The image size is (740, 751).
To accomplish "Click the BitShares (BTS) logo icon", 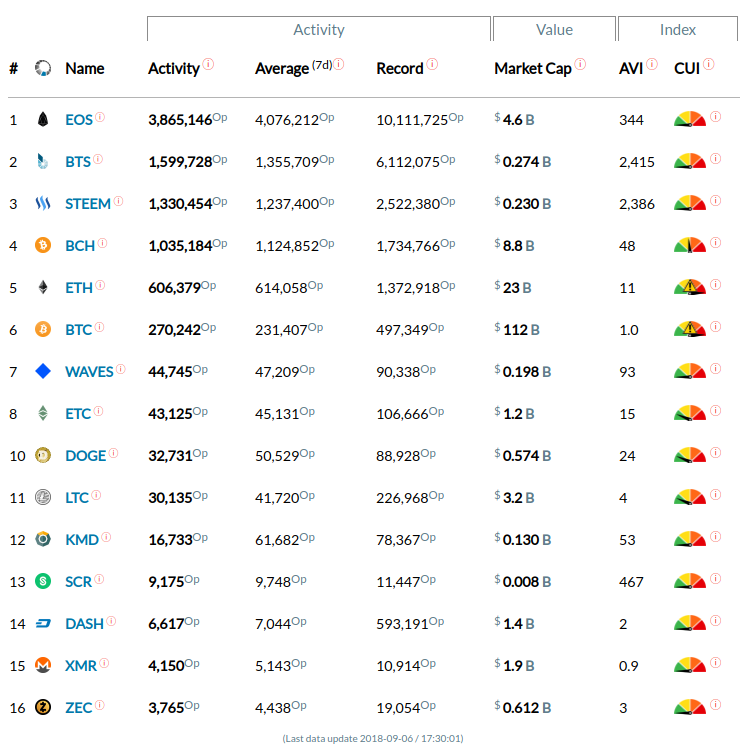I will click(42, 162).
